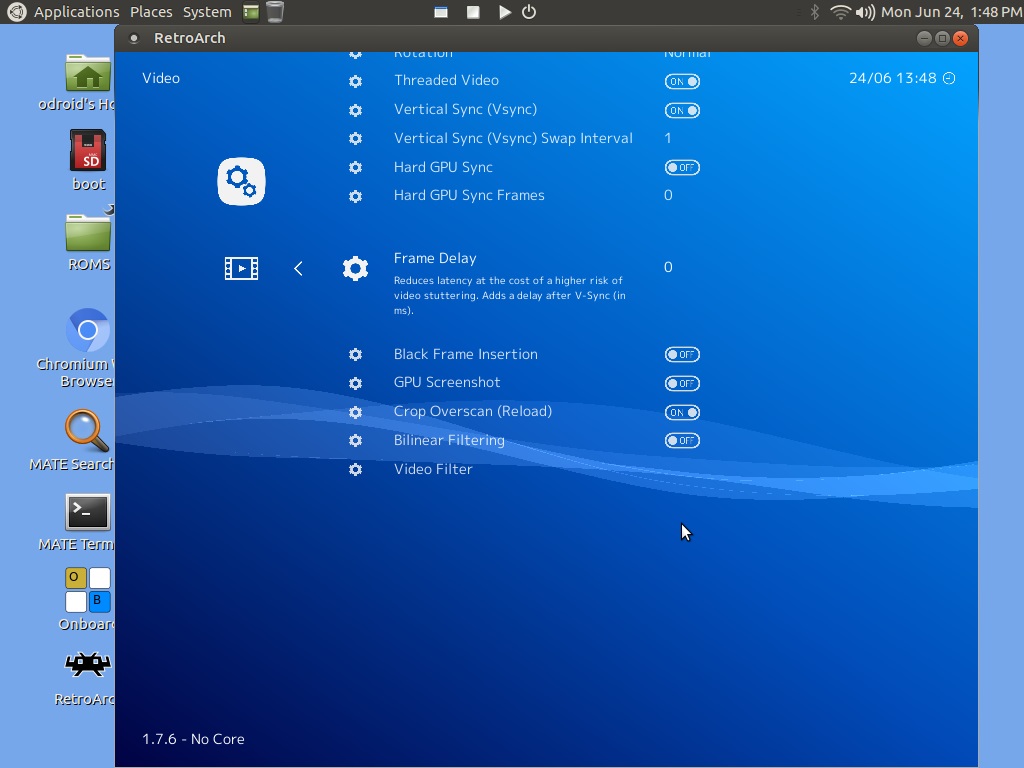This screenshot has width=1024, height=768.
Task: Click the left chevron back arrow
Action: (298, 268)
